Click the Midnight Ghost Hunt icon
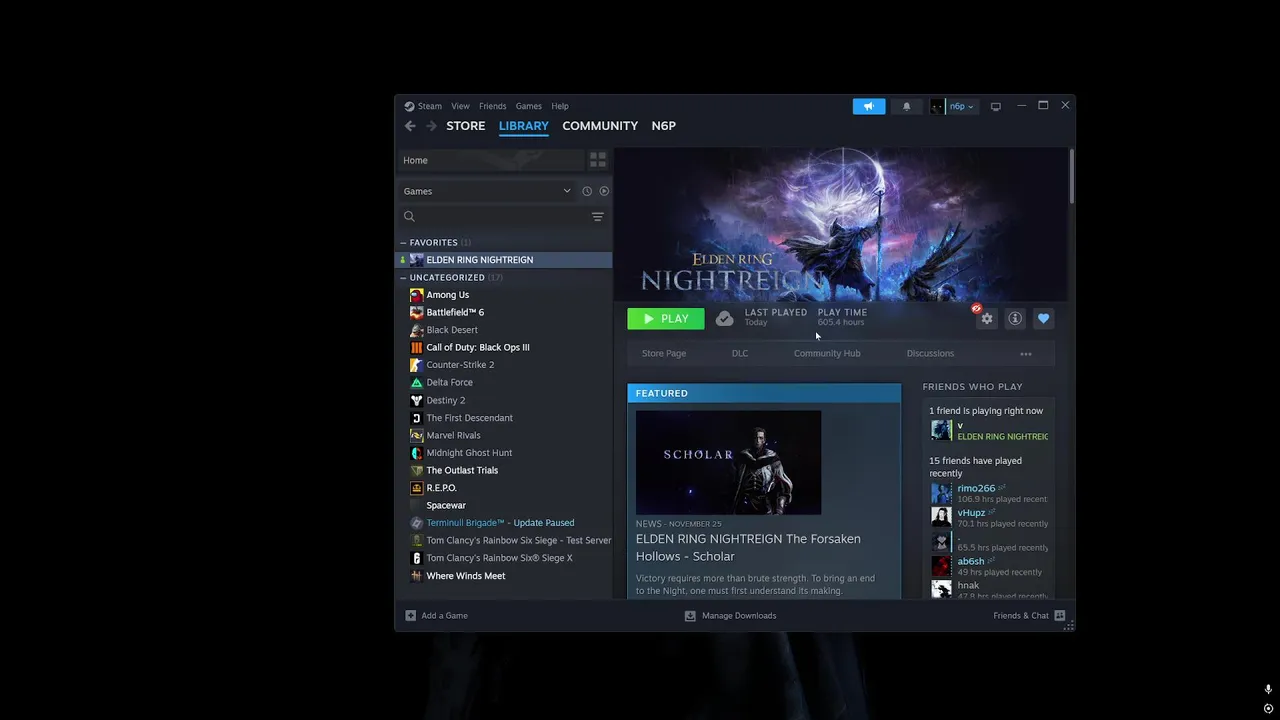Viewport: 1280px width, 720px height. tap(417, 453)
